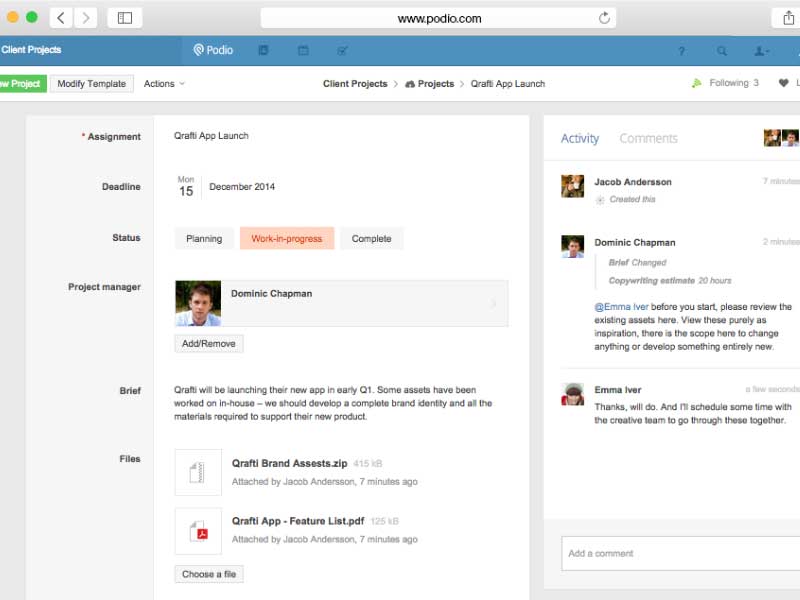Screen dimensions: 800x600
Task: Click the Podio logo in the header
Action: click(x=213, y=50)
